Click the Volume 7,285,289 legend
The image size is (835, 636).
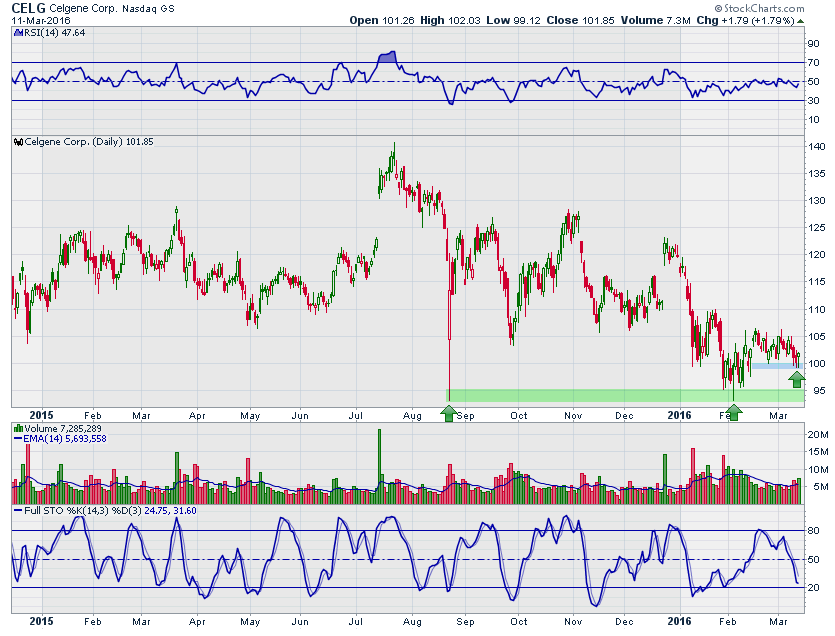pos(63,428)
